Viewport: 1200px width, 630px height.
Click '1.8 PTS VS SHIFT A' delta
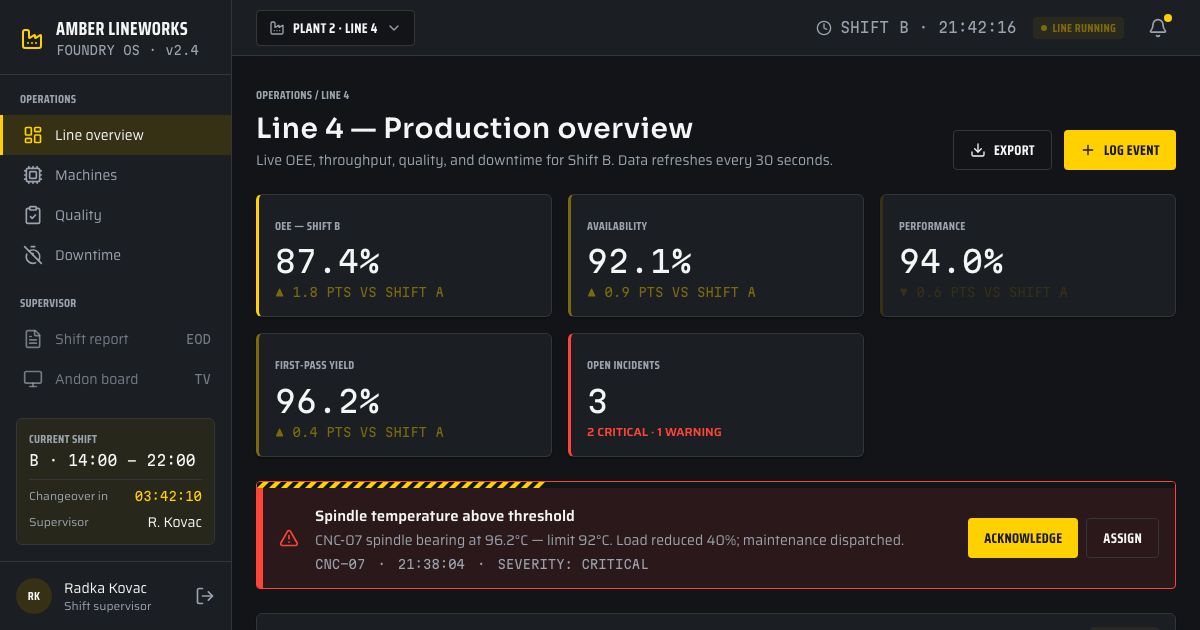coord(368,292)
